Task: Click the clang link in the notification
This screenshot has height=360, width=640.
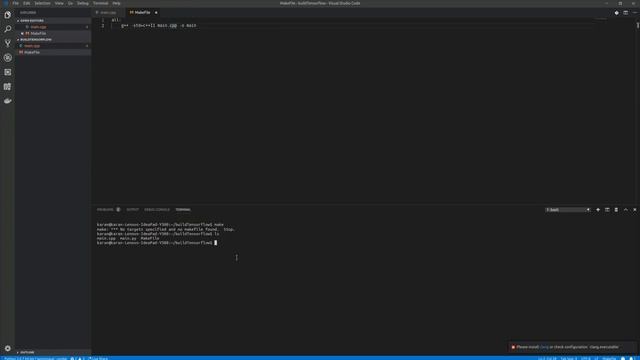Action: click(x=544, y=347)
